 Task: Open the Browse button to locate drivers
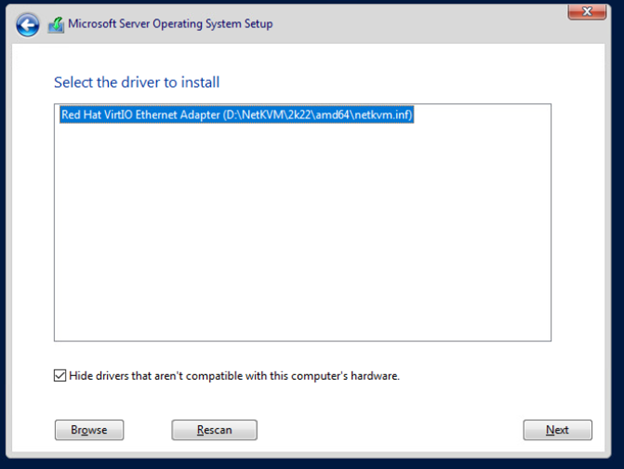(89, 430)
